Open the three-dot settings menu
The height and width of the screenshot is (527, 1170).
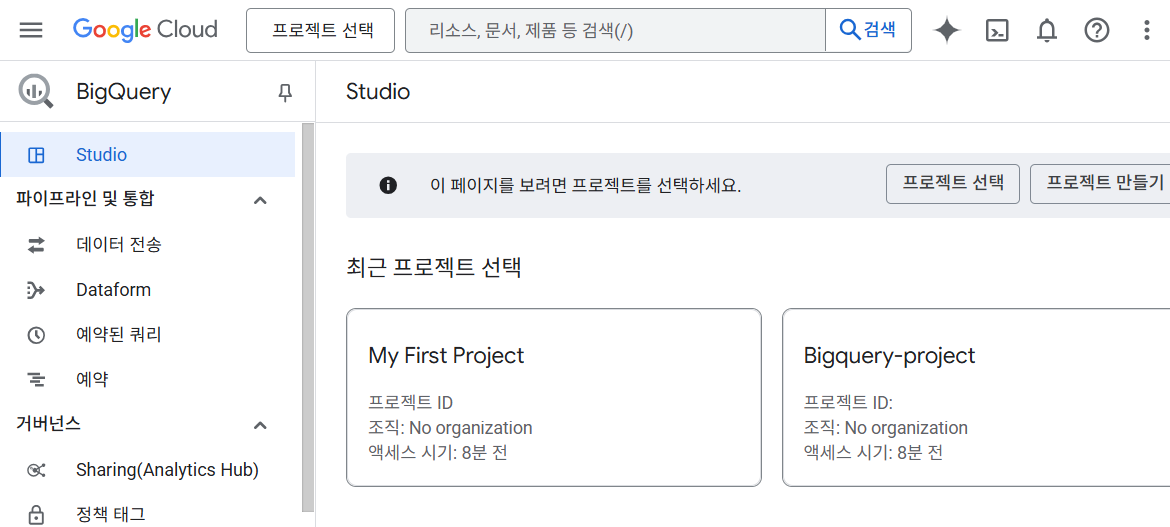tap(1147, 31)
